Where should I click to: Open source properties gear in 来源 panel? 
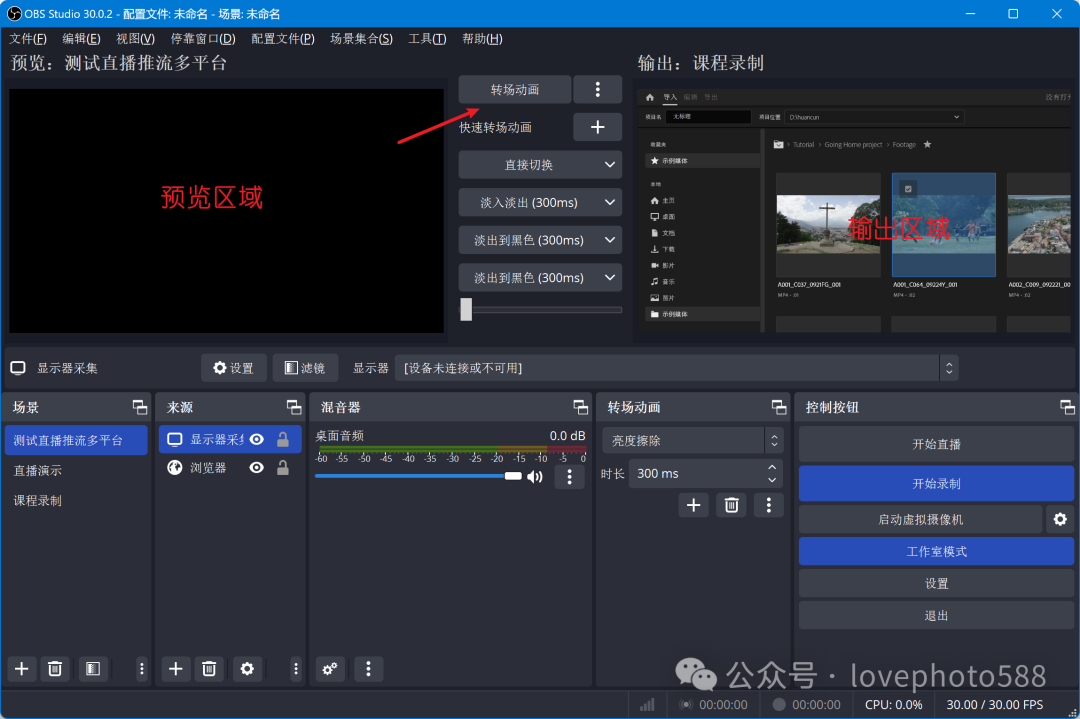point(248,669)
